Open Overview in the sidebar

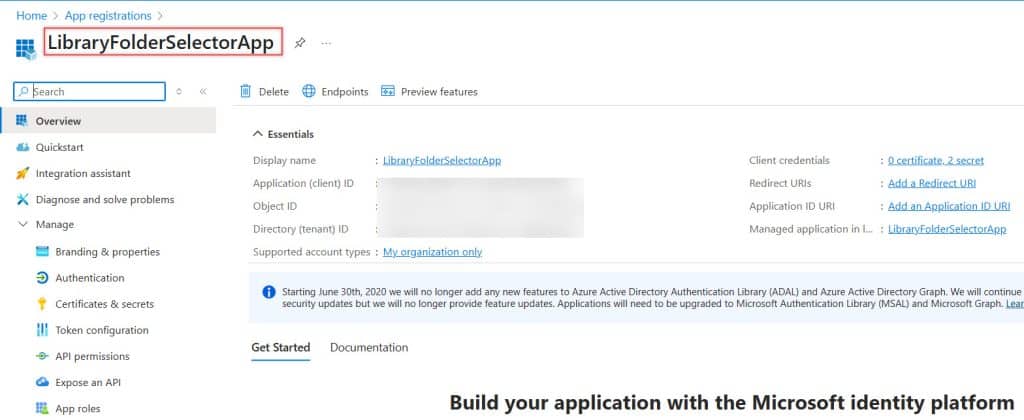coord(108,121)
